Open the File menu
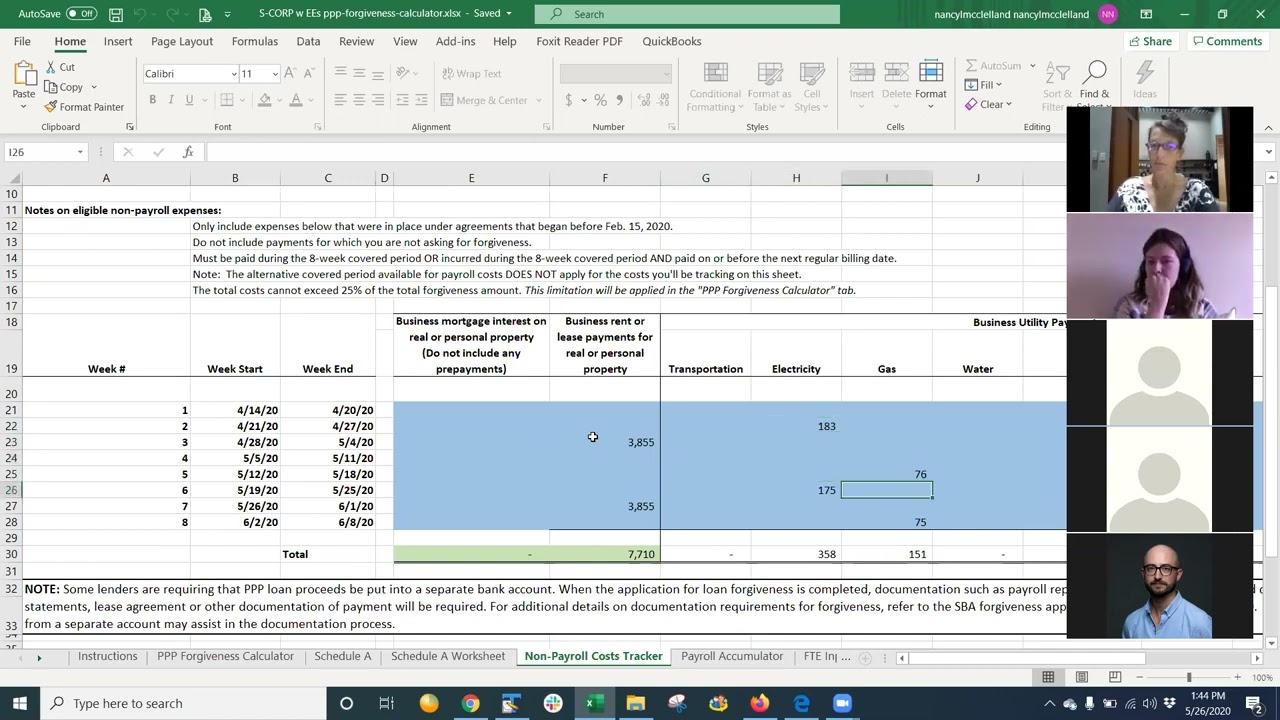 [x=22, y=41]
